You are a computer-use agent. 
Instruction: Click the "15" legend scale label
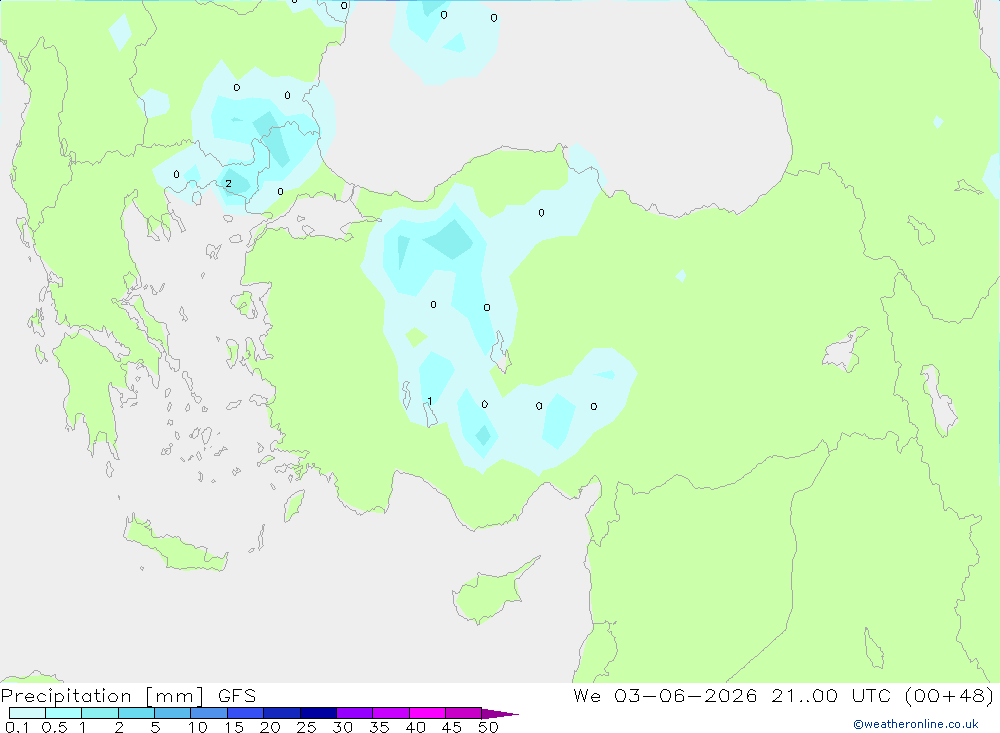234,727
